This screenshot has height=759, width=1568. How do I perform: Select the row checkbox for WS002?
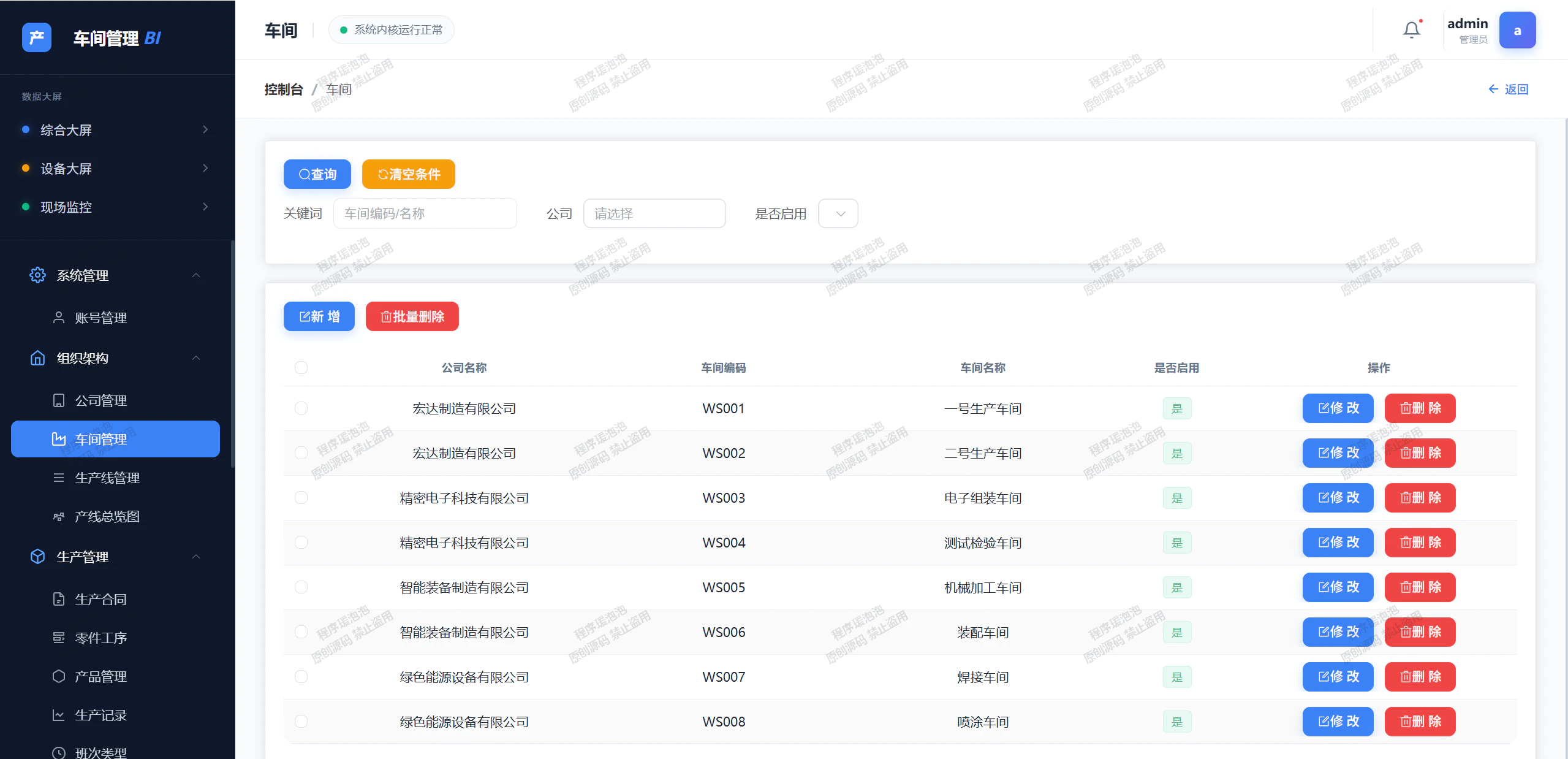pos(301,452)
